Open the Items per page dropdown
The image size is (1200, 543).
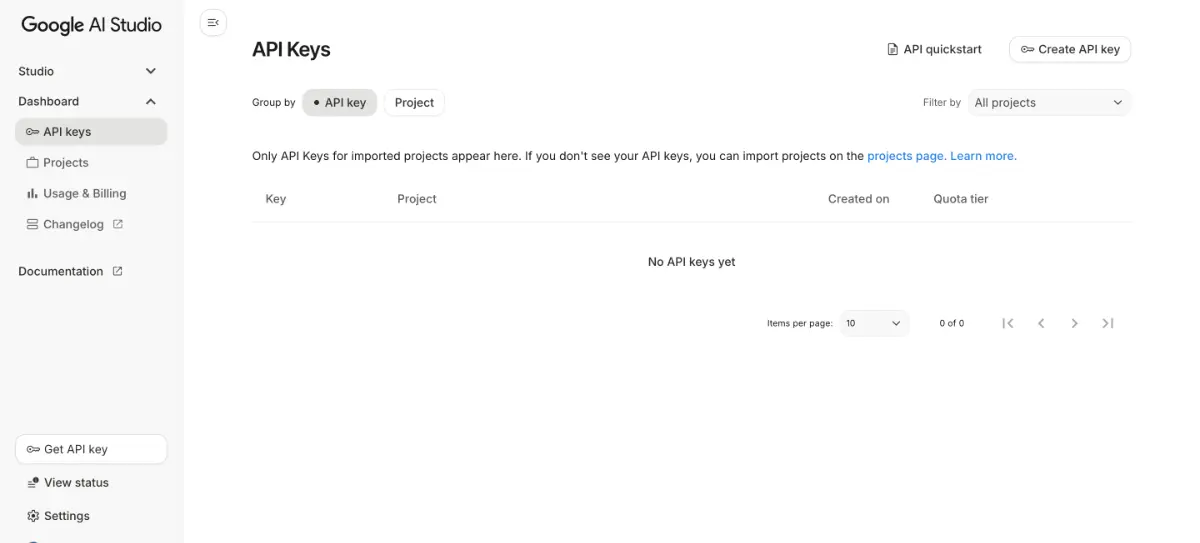[x=874, y=323]
